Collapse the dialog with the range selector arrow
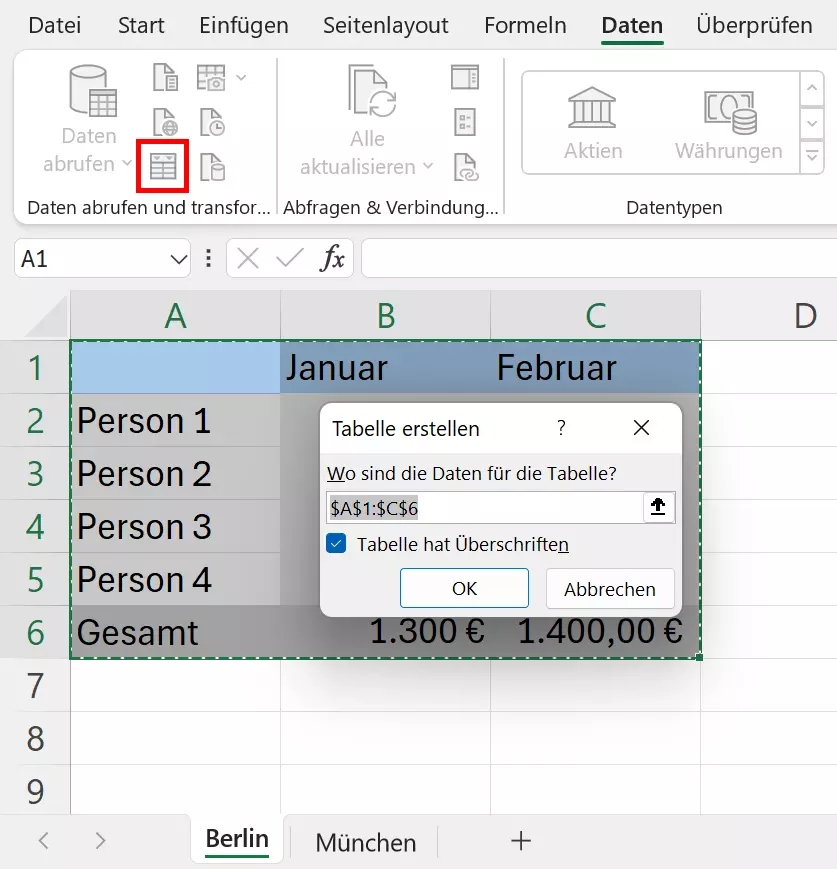The height and width of the screenshot is (869, 837). coord(658,506)
